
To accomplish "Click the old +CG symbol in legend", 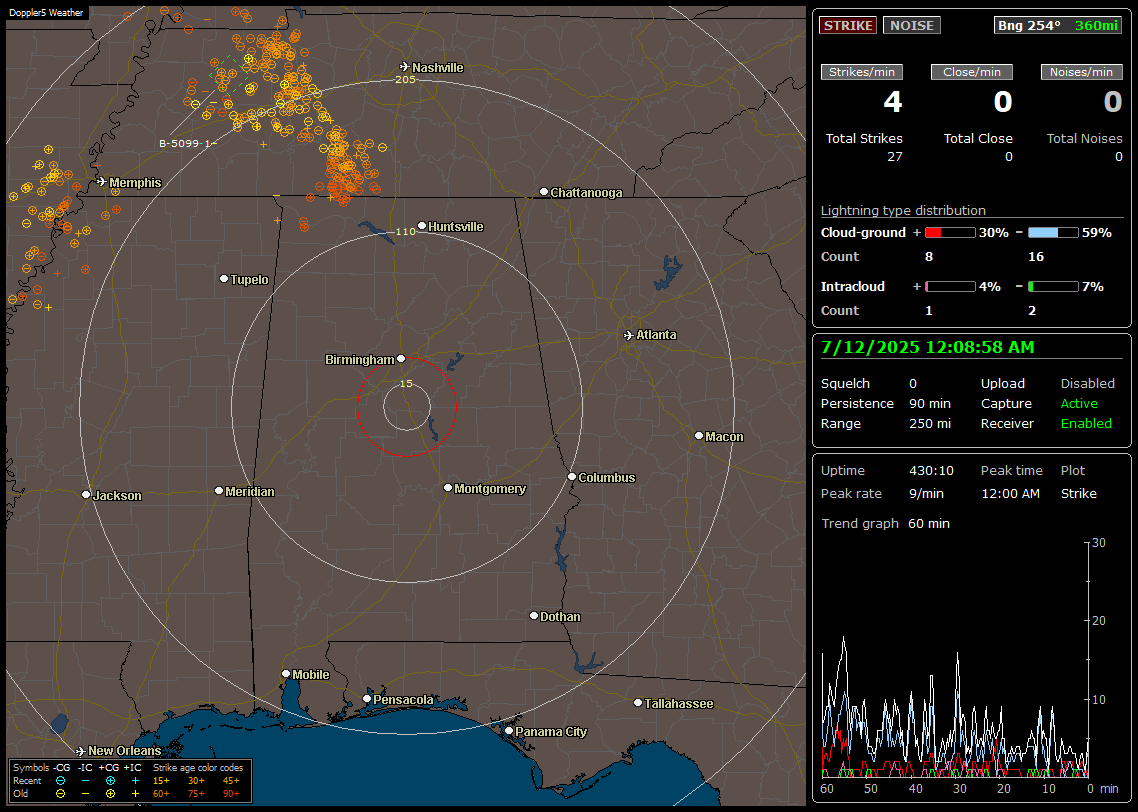I will [110, 794].
